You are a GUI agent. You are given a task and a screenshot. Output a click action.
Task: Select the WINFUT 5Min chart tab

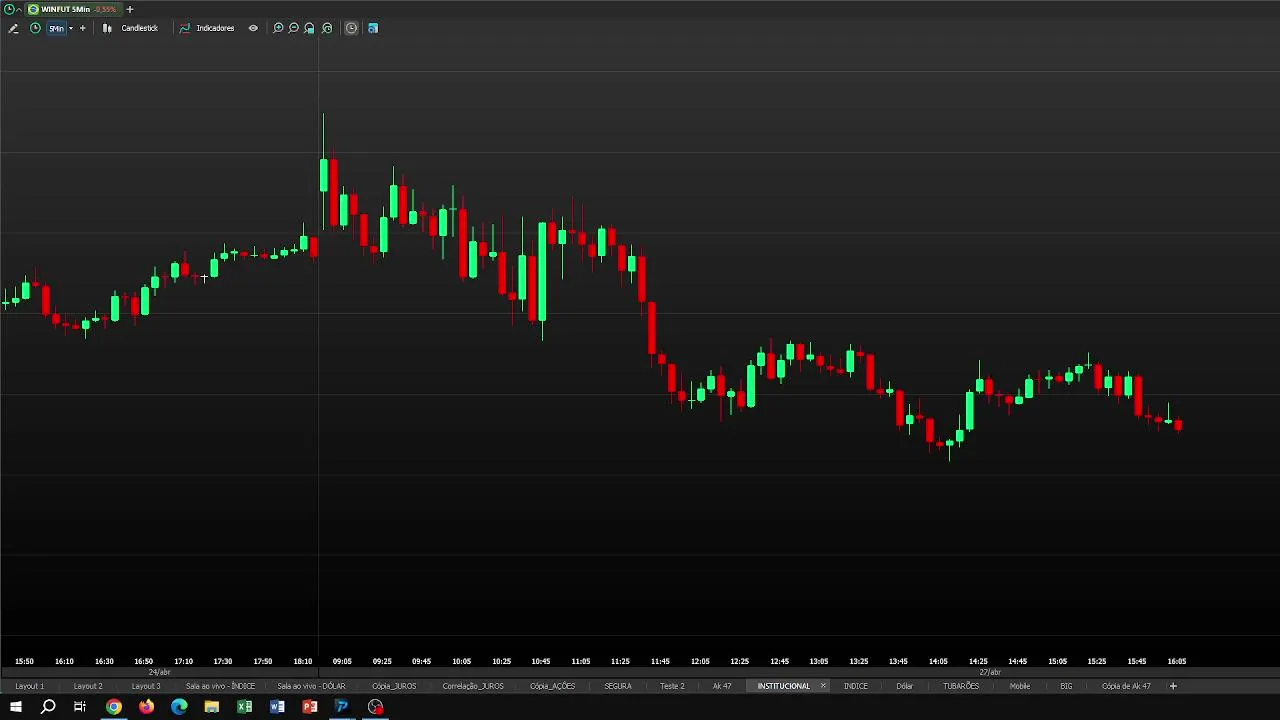pos(72,9)
